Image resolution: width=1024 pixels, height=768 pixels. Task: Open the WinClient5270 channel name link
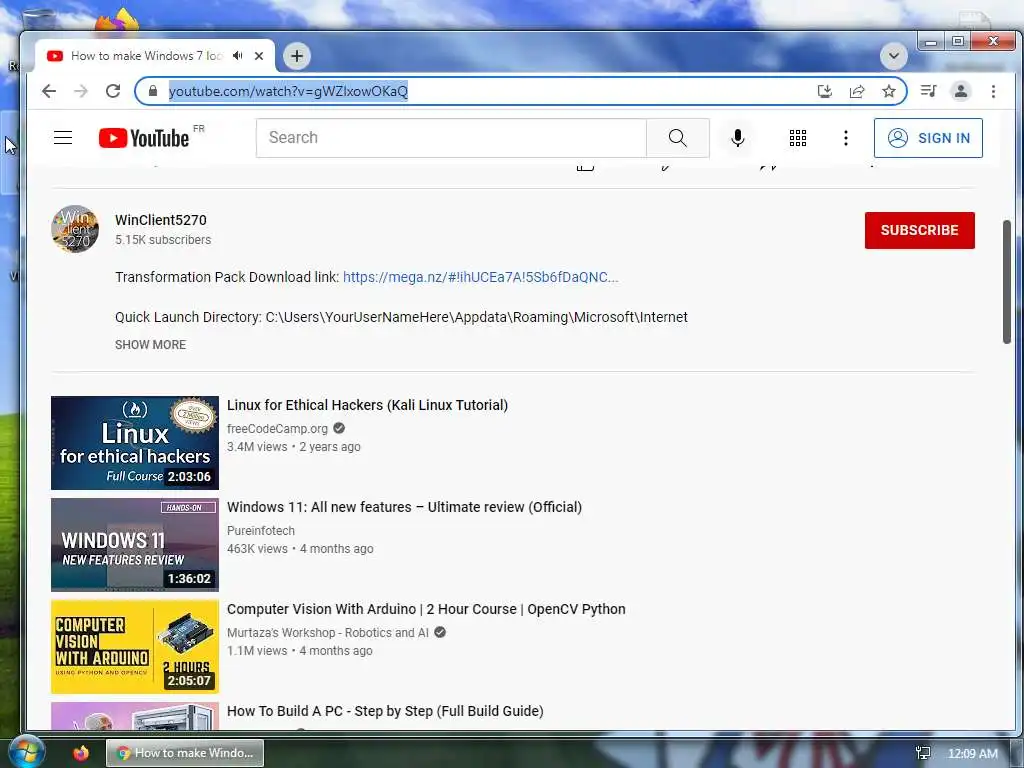tap(161, 220)
